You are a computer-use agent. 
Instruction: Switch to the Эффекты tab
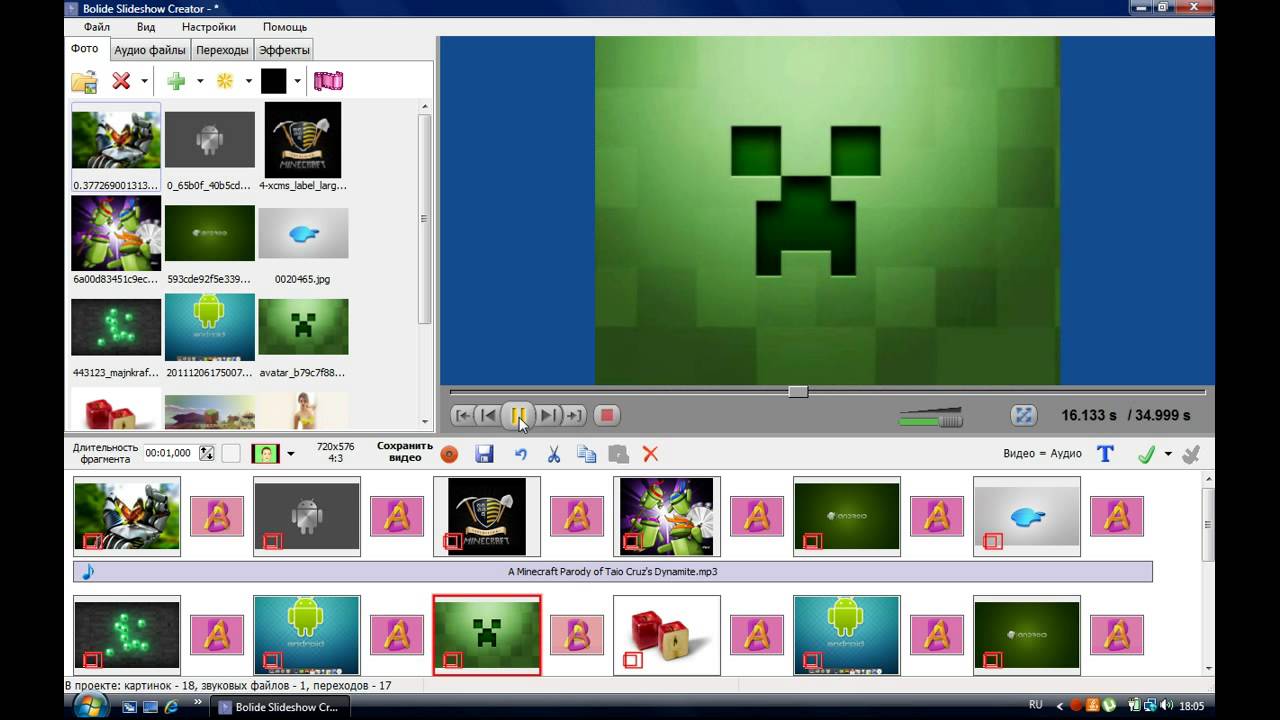[x=284, y=50]
